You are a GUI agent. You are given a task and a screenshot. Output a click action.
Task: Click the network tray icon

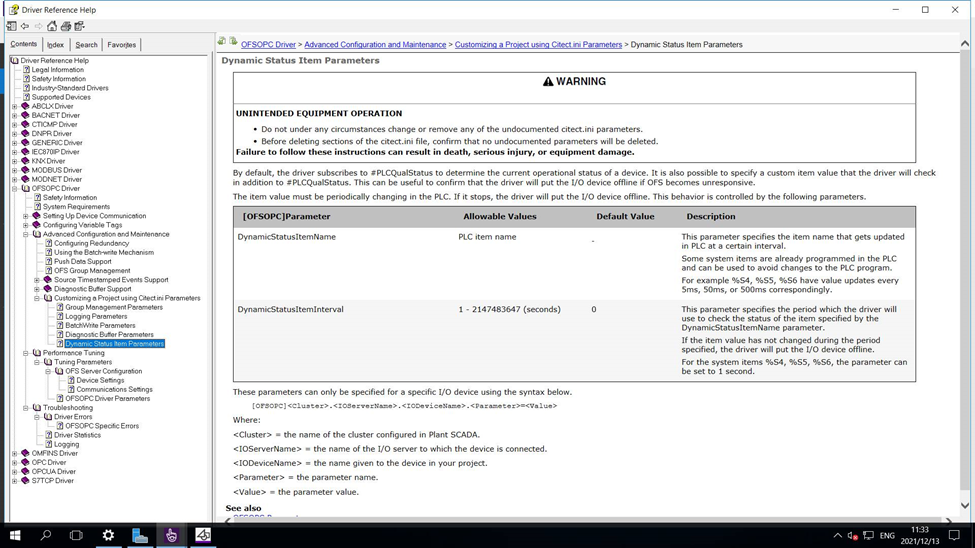pos(869,536)
